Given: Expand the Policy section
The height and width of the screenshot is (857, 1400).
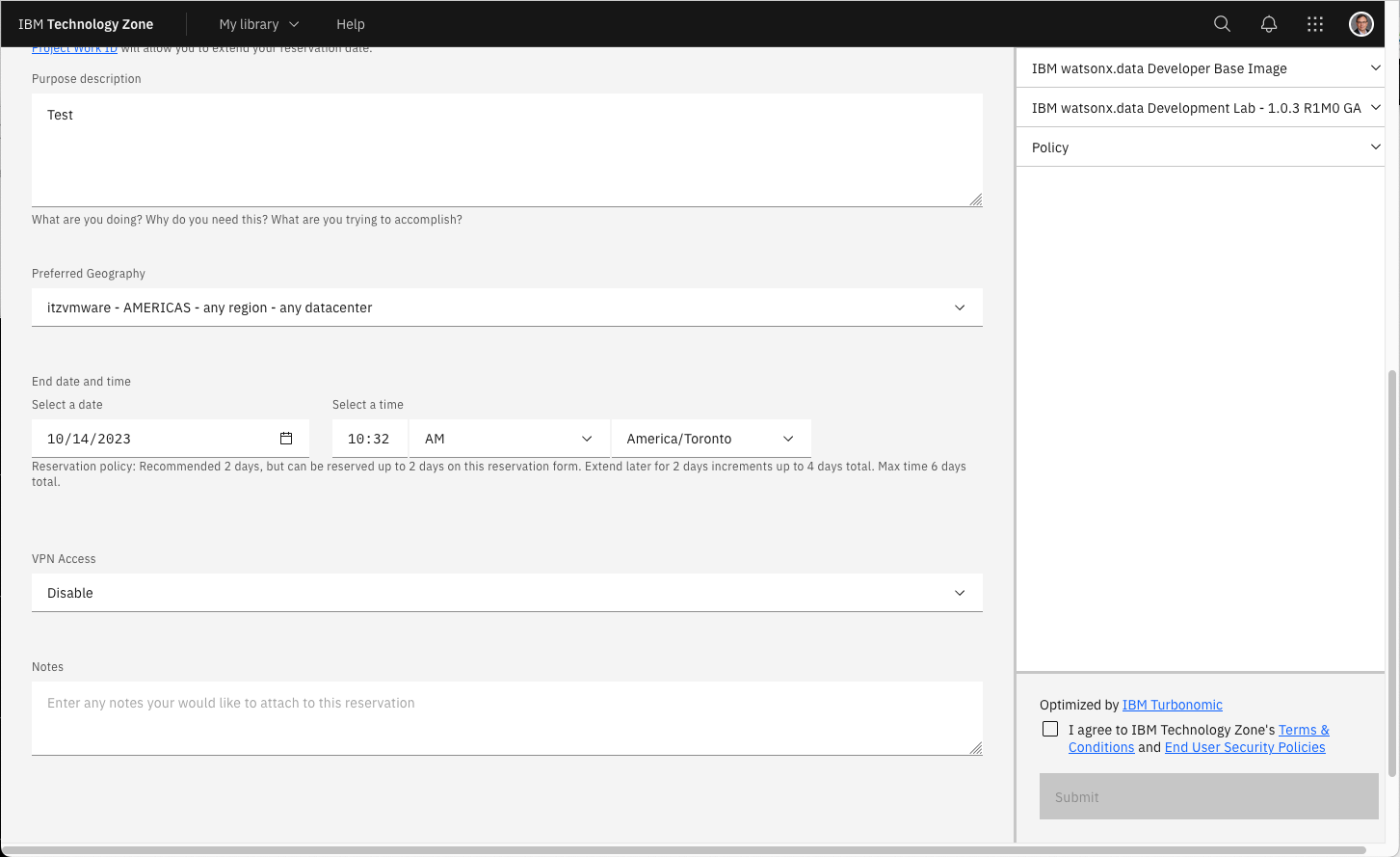Looking at the screenshot, I should [x=1201, y=147].
